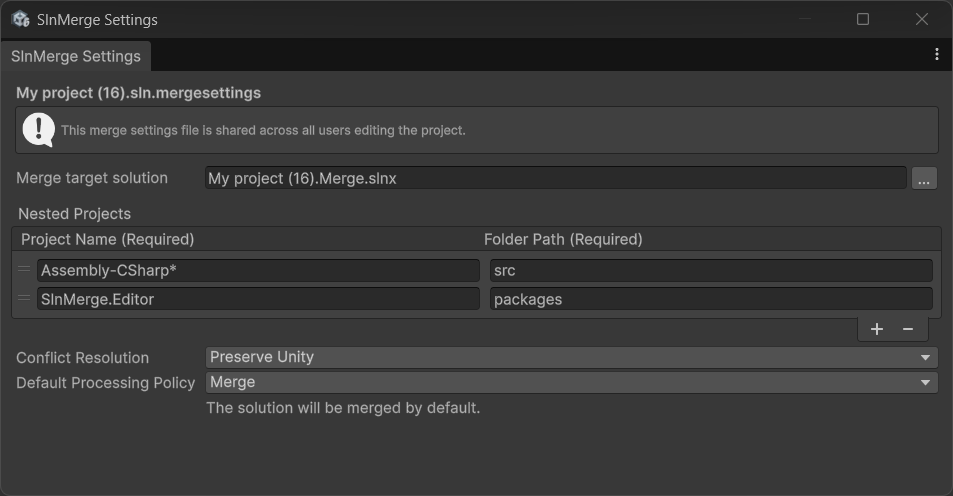This screenshot has height=496, width=953.
Task: Close the SlnMerge Settings window
Action: 922,19
